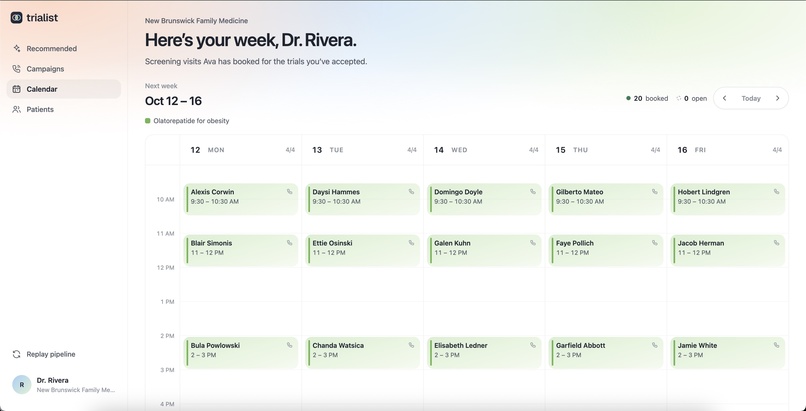Click phone icon on Daysi Hammes visit

pyautogui.click(x=411, y=192)
